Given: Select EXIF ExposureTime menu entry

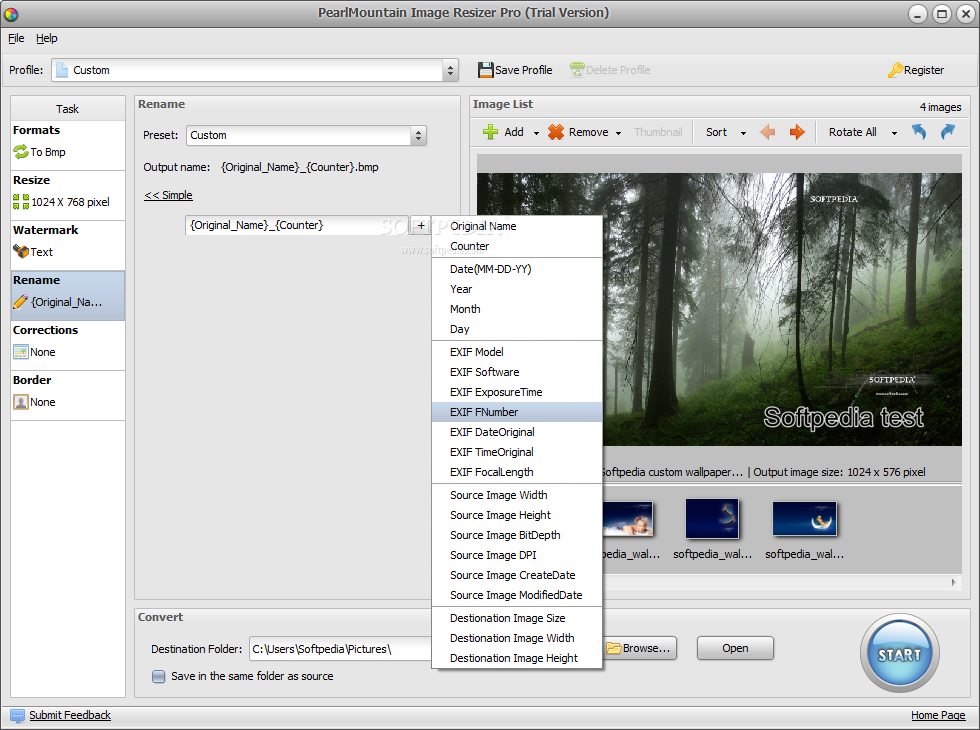Looking at the screenshot, I should [x=517, y=392].
